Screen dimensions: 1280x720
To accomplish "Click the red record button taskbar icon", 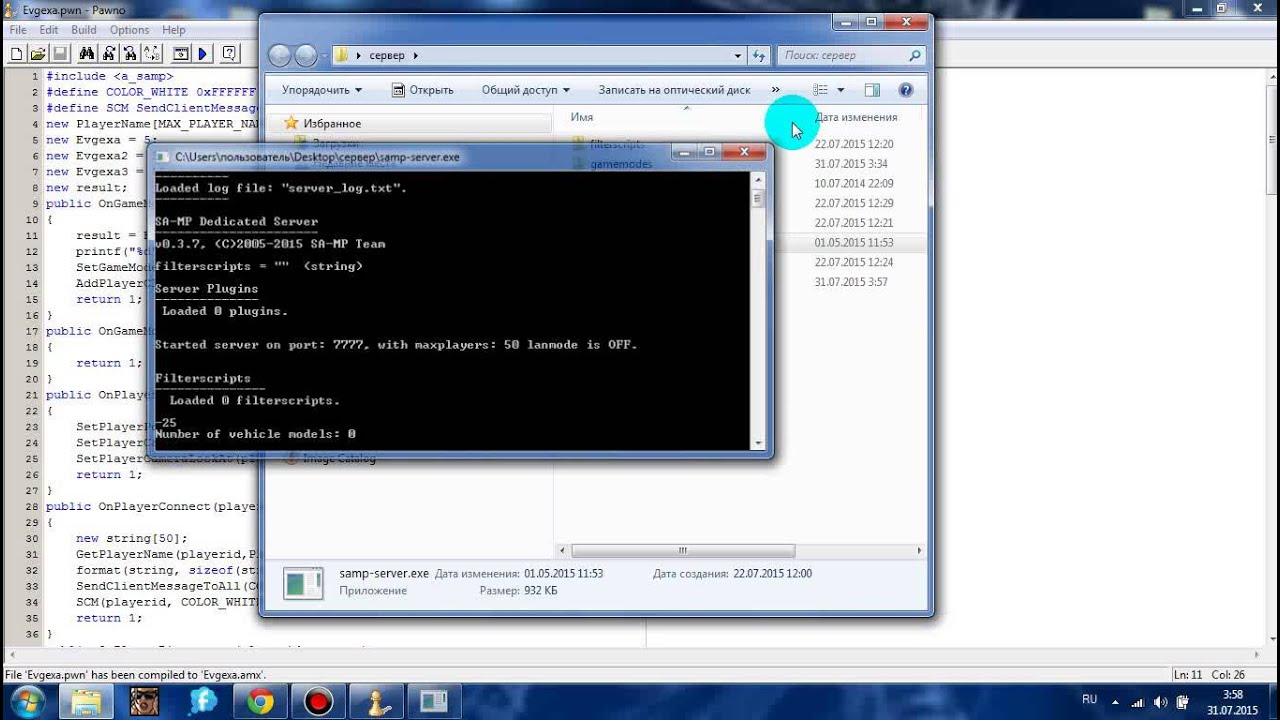I will pyautogui.click(x=319, y=701).
